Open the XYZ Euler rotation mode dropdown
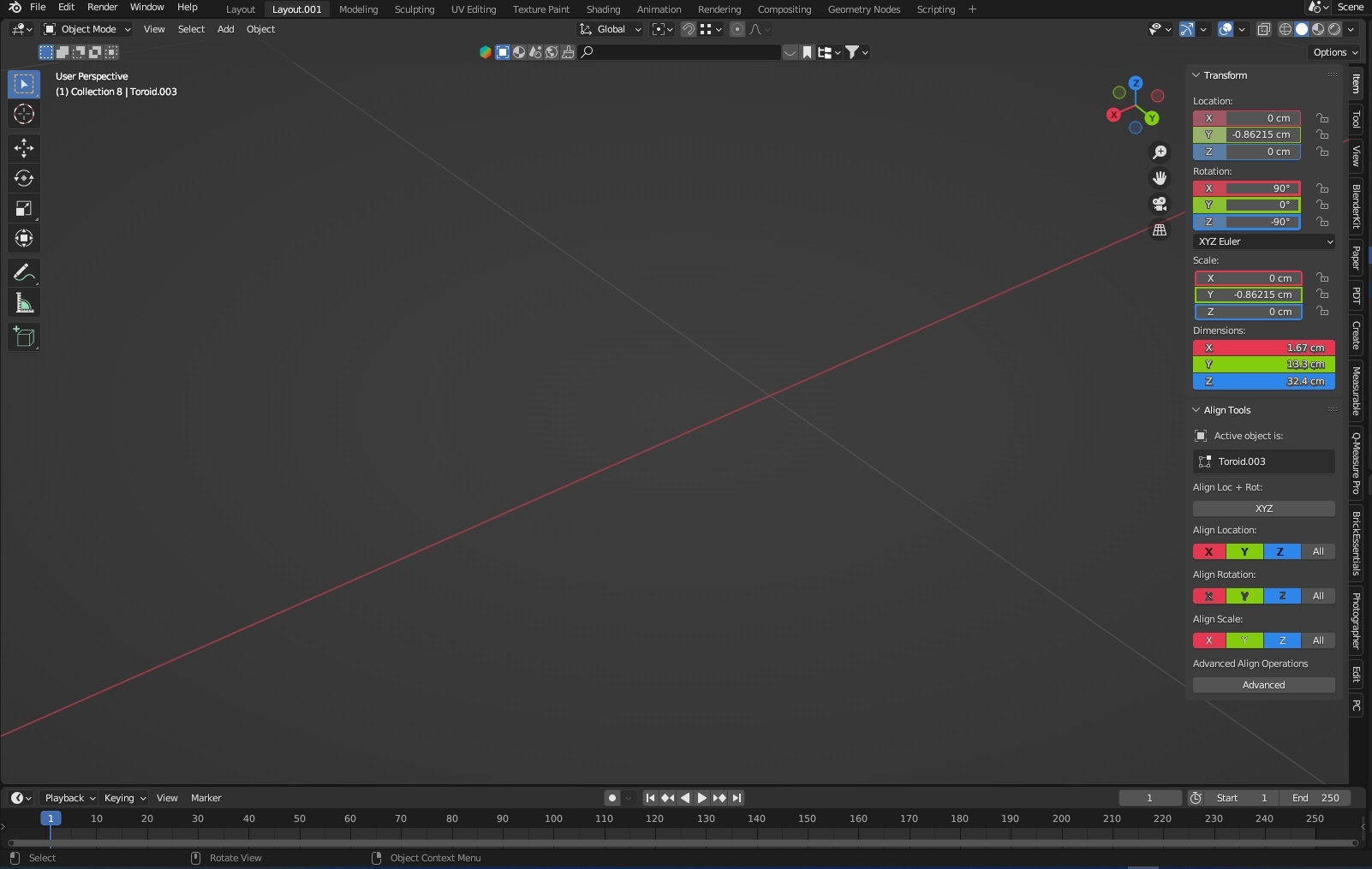 (1264, 241)
